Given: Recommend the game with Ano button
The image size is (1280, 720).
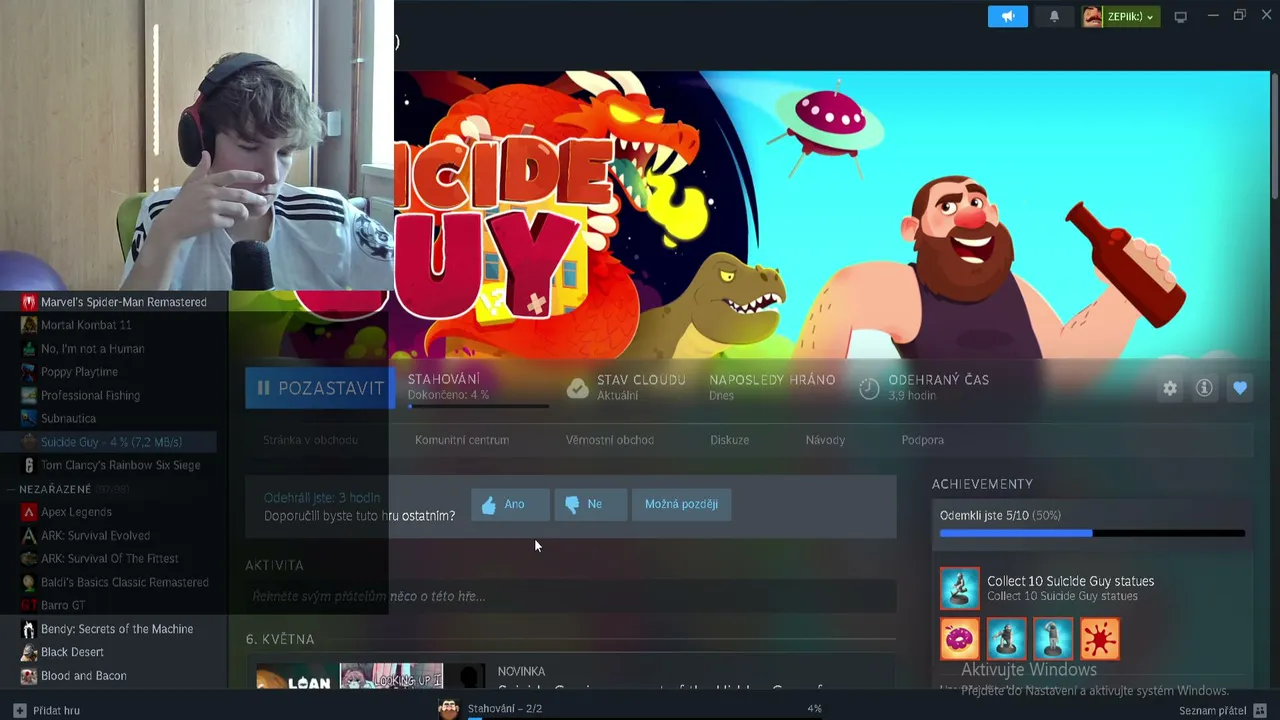Looking at the screenshot, I should (510, 505).
